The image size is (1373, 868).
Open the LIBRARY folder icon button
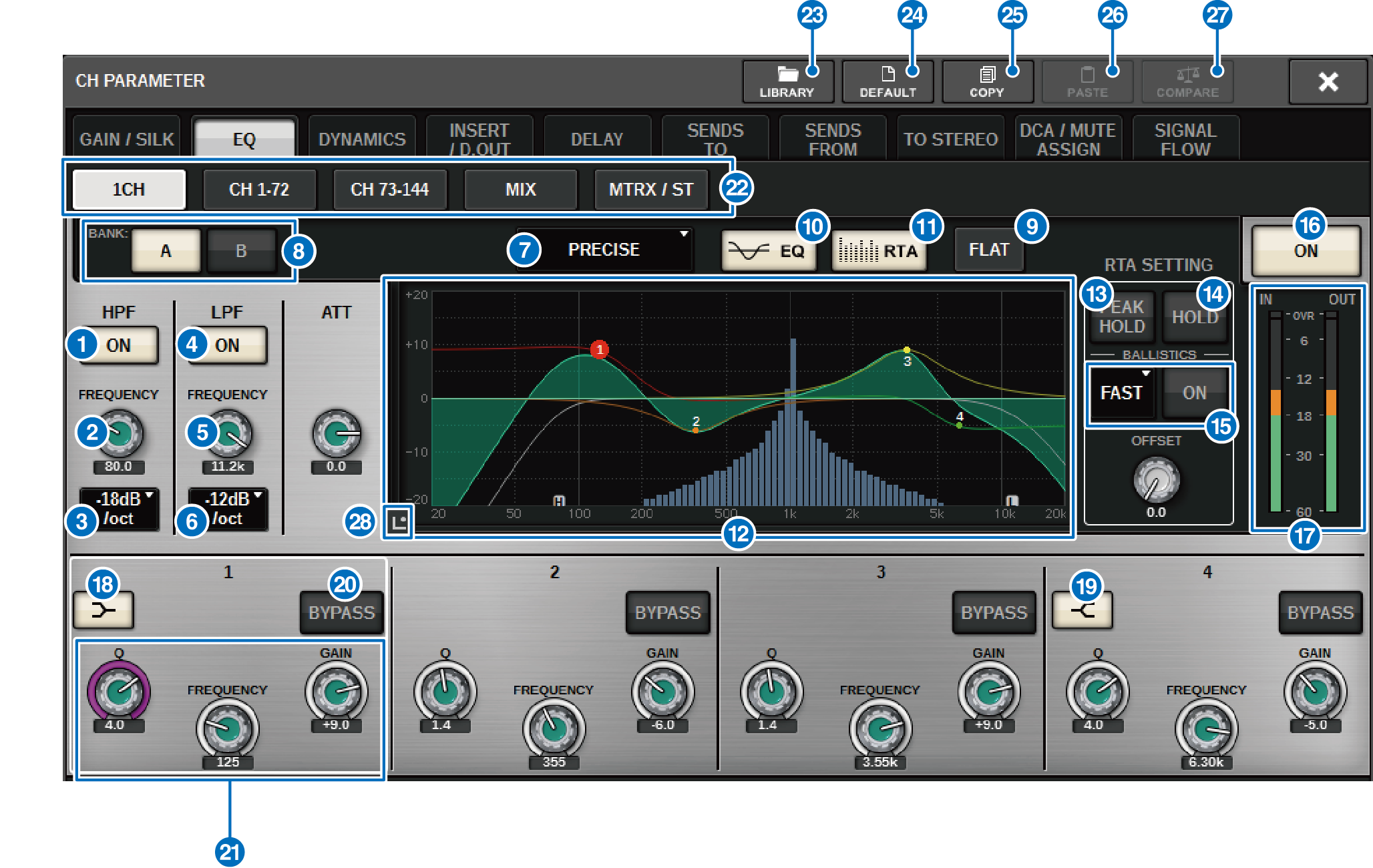(x=787, y=82)
